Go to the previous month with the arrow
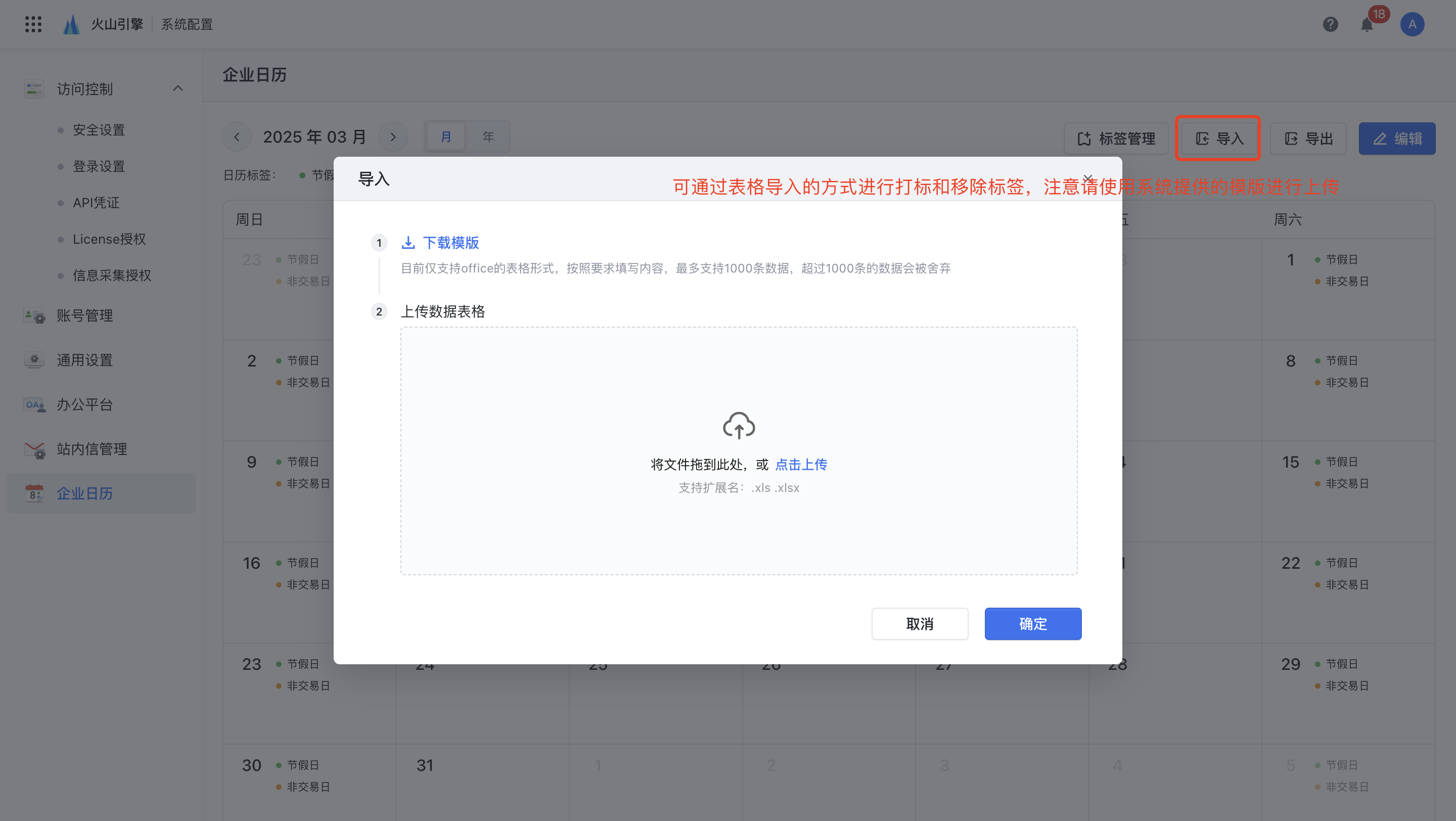The width and height of the screenshot is (1456, 821). [x=237, y=136]
